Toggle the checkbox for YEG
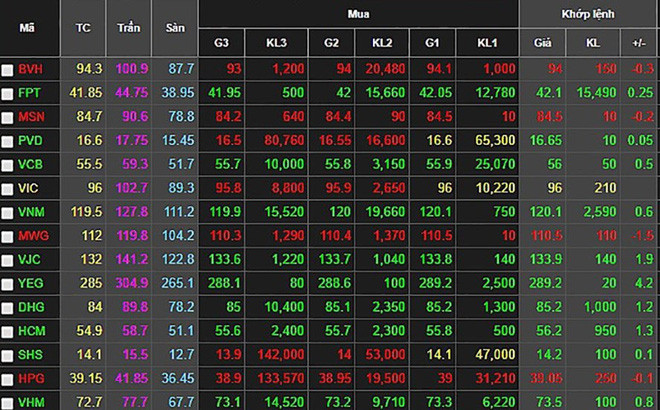The width and height of the screenshot is (660, 410). 8,284
